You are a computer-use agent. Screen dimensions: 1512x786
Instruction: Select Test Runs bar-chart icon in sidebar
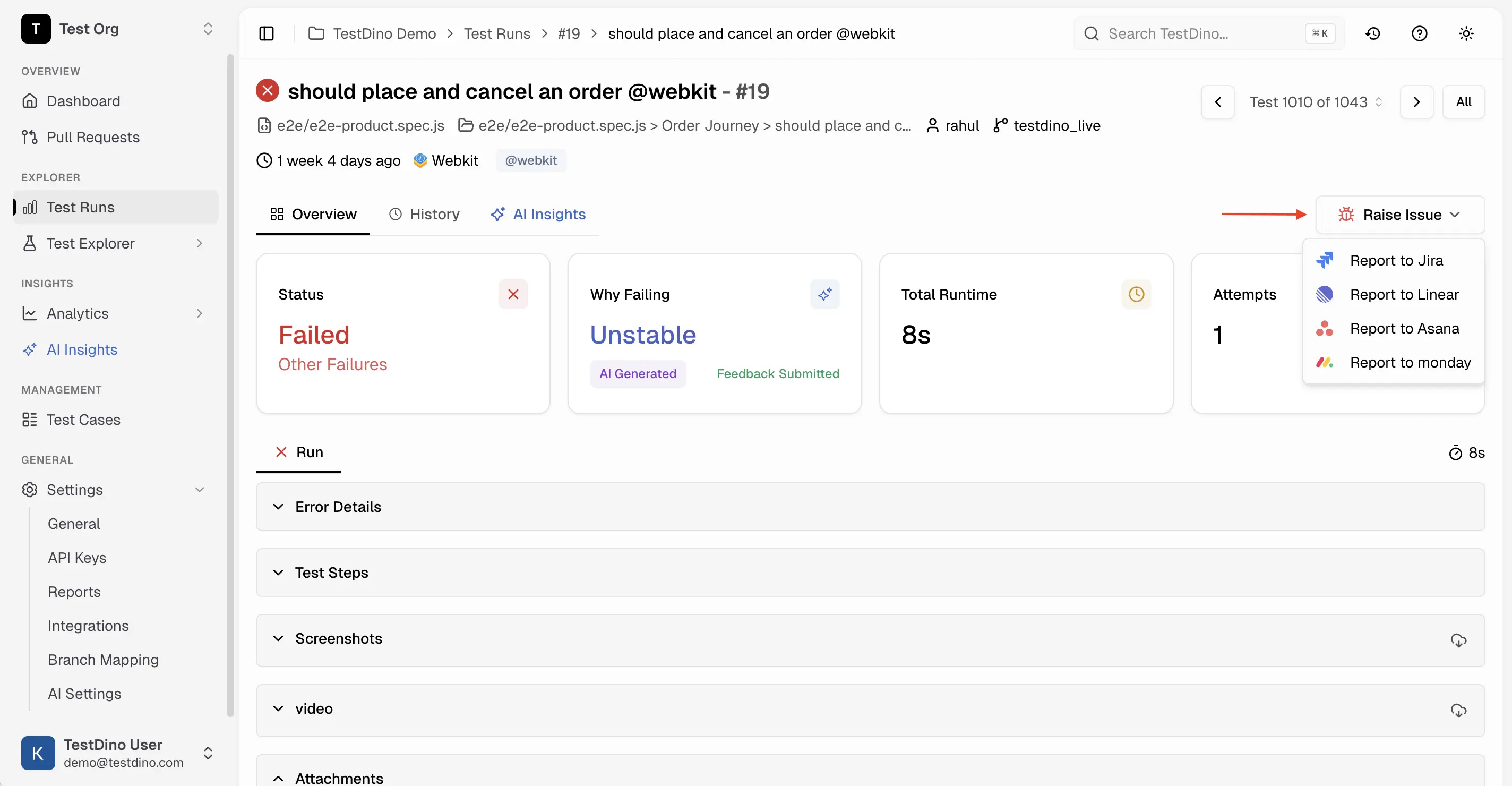(30, 207)
